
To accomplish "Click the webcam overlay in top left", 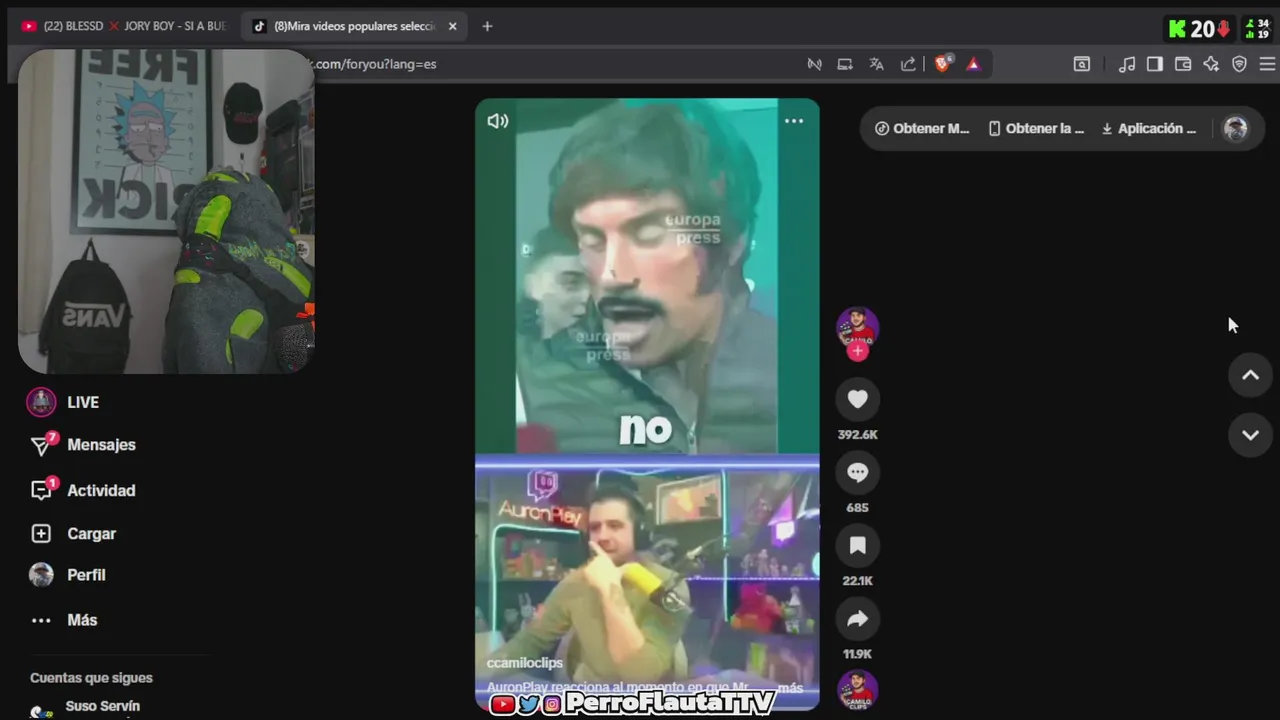I will click(166, 211).
